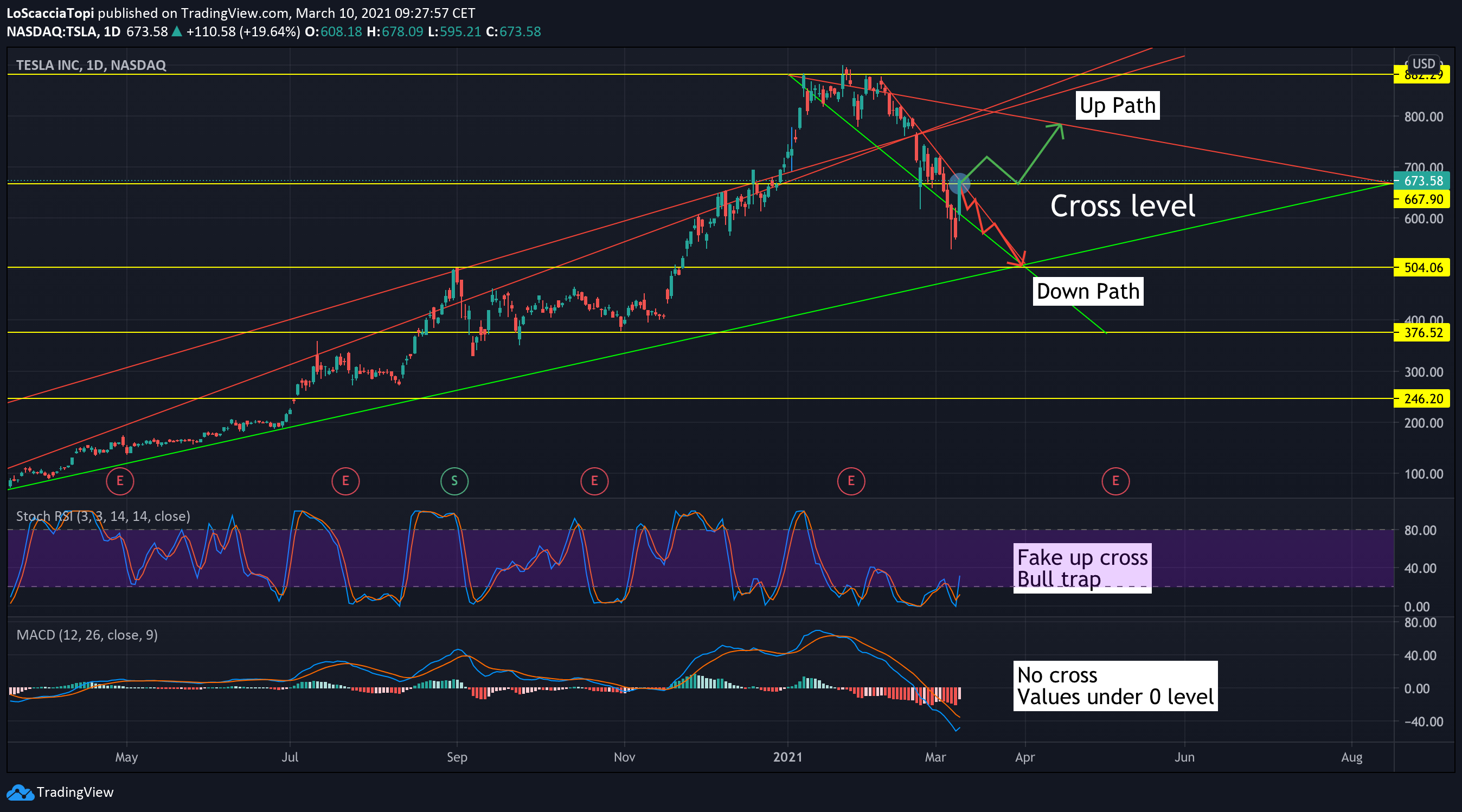This screenshot has width=1462, height=812.
Task: Click the yellow 376.52 price label
Action: coord(1422,332)
